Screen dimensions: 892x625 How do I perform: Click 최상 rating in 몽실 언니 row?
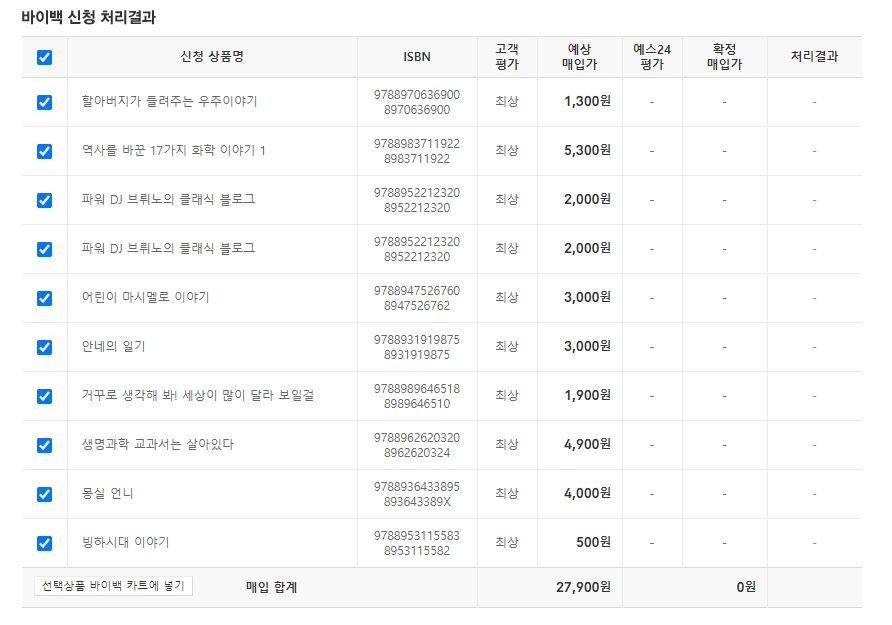pyautogui.click(x=507, y=493)
